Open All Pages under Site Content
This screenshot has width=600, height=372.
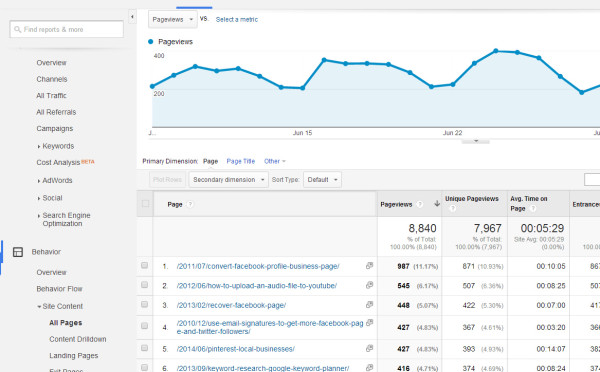[x=66, y=323]
